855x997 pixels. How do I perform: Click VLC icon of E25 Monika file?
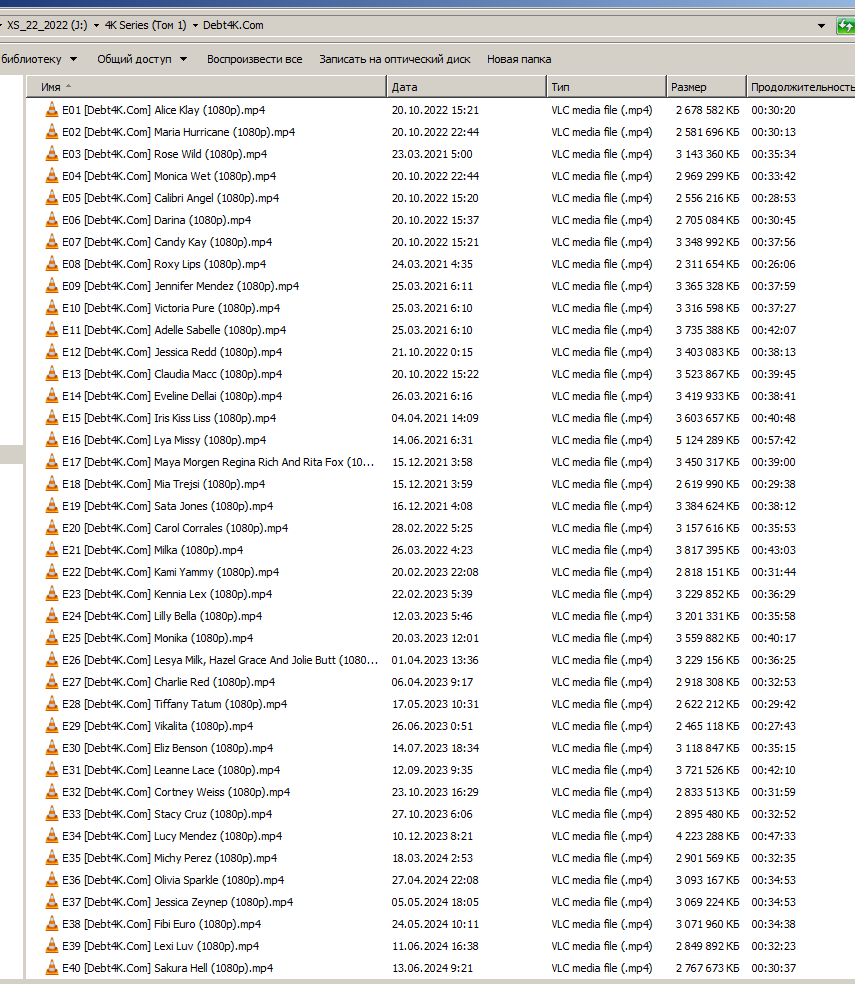pyautogui.click(x=51, y=638)
